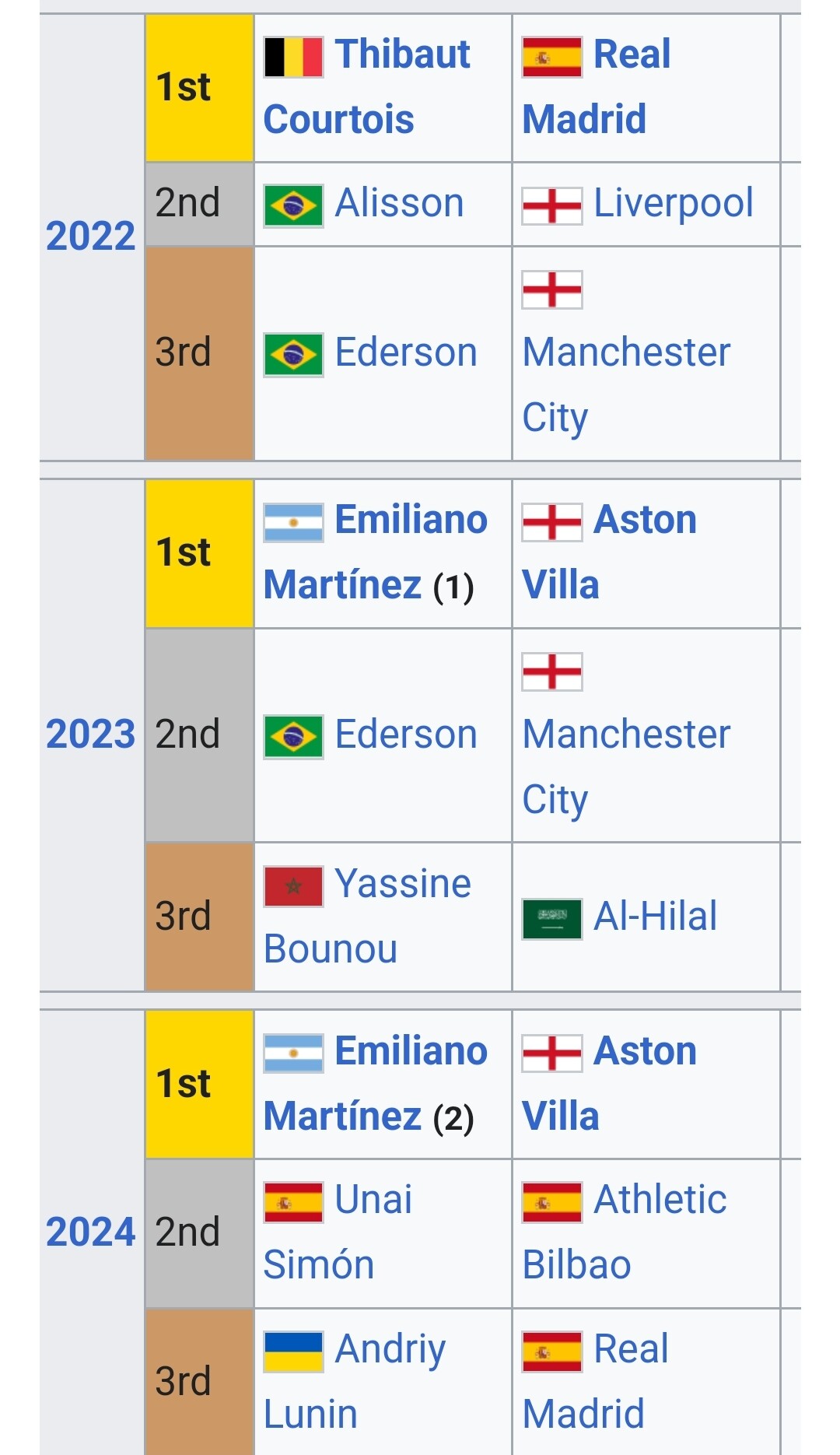Click the Spain flag next to Athletic Bilbao
Screen dimensions: 840x1455
pos(552,1202)
